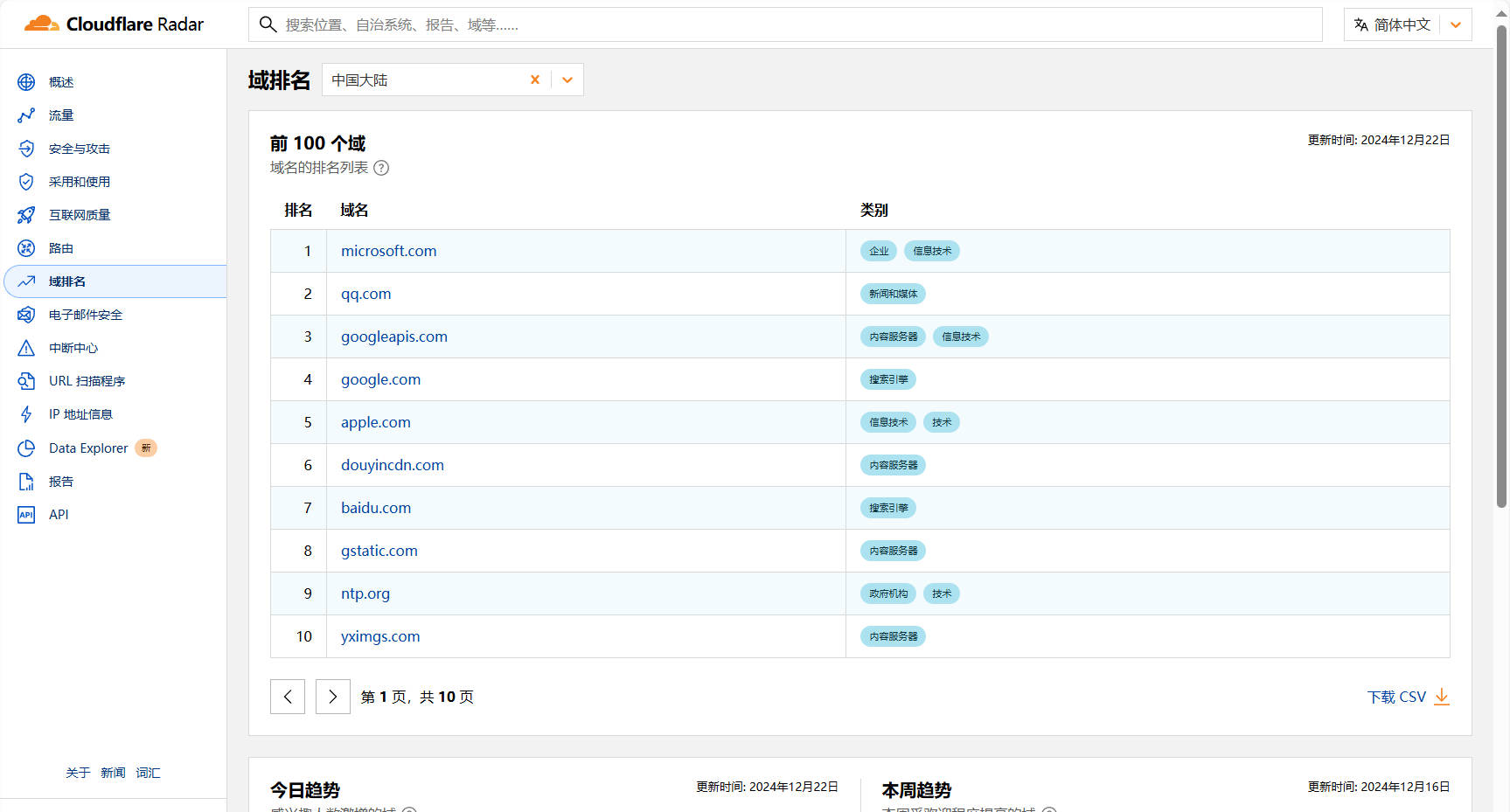Open the 概述 menu item
This screenshot has width=1510, height=812.
61,82
